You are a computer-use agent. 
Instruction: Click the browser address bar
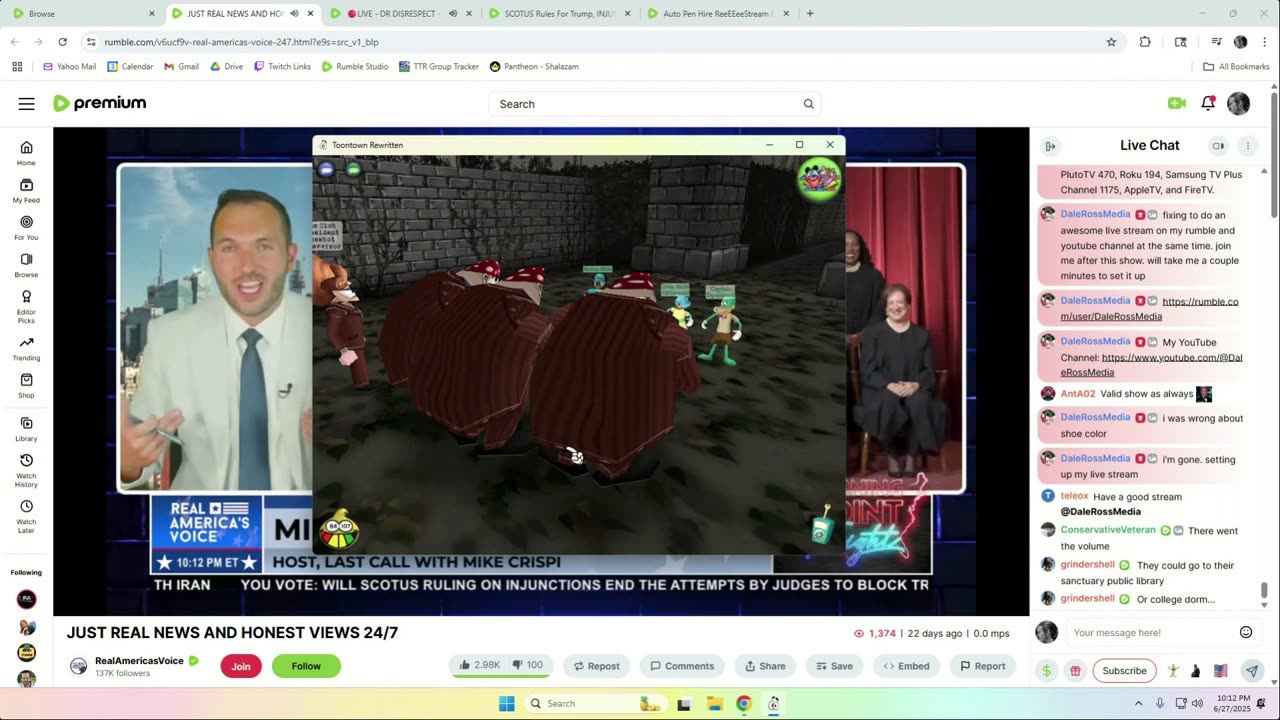pos(590,42)
